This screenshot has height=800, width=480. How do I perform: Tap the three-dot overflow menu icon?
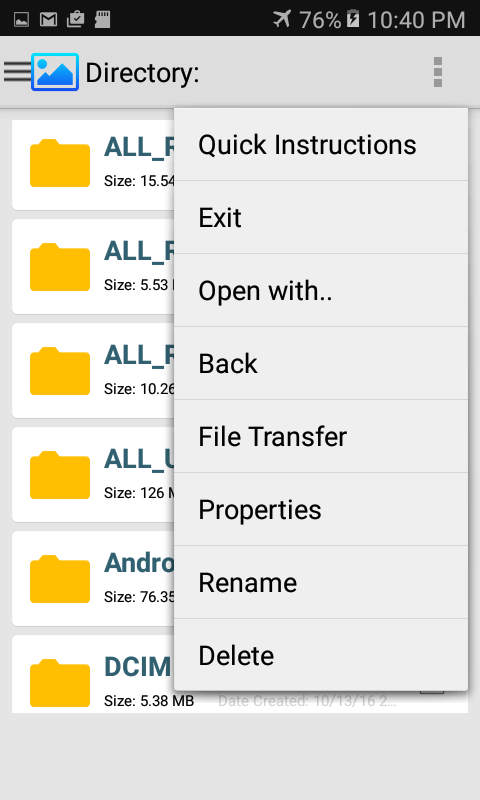point(438,72)
